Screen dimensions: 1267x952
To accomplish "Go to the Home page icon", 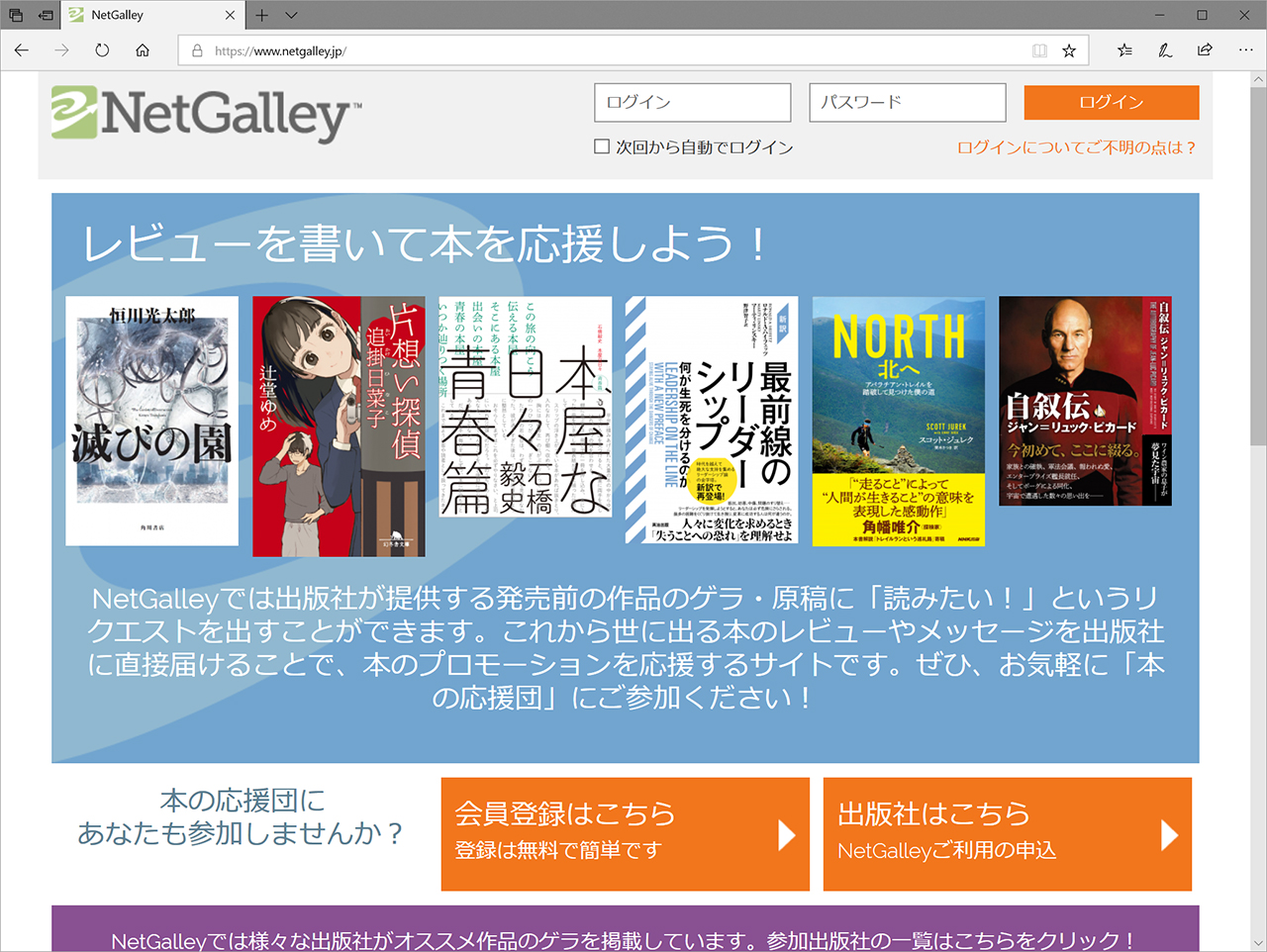I will tap(143, 50).
